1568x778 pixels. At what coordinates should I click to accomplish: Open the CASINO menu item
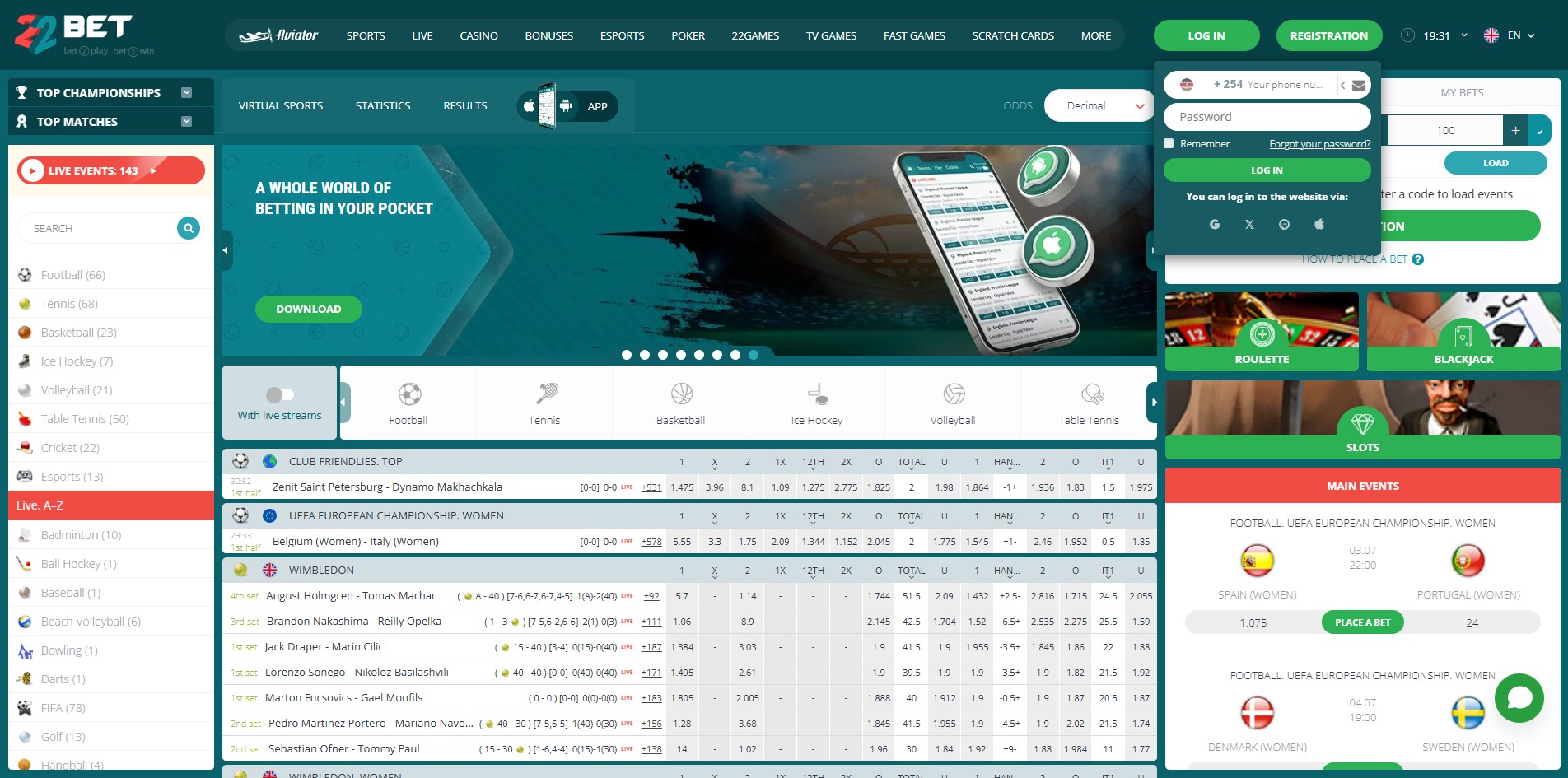click(478, 35)
